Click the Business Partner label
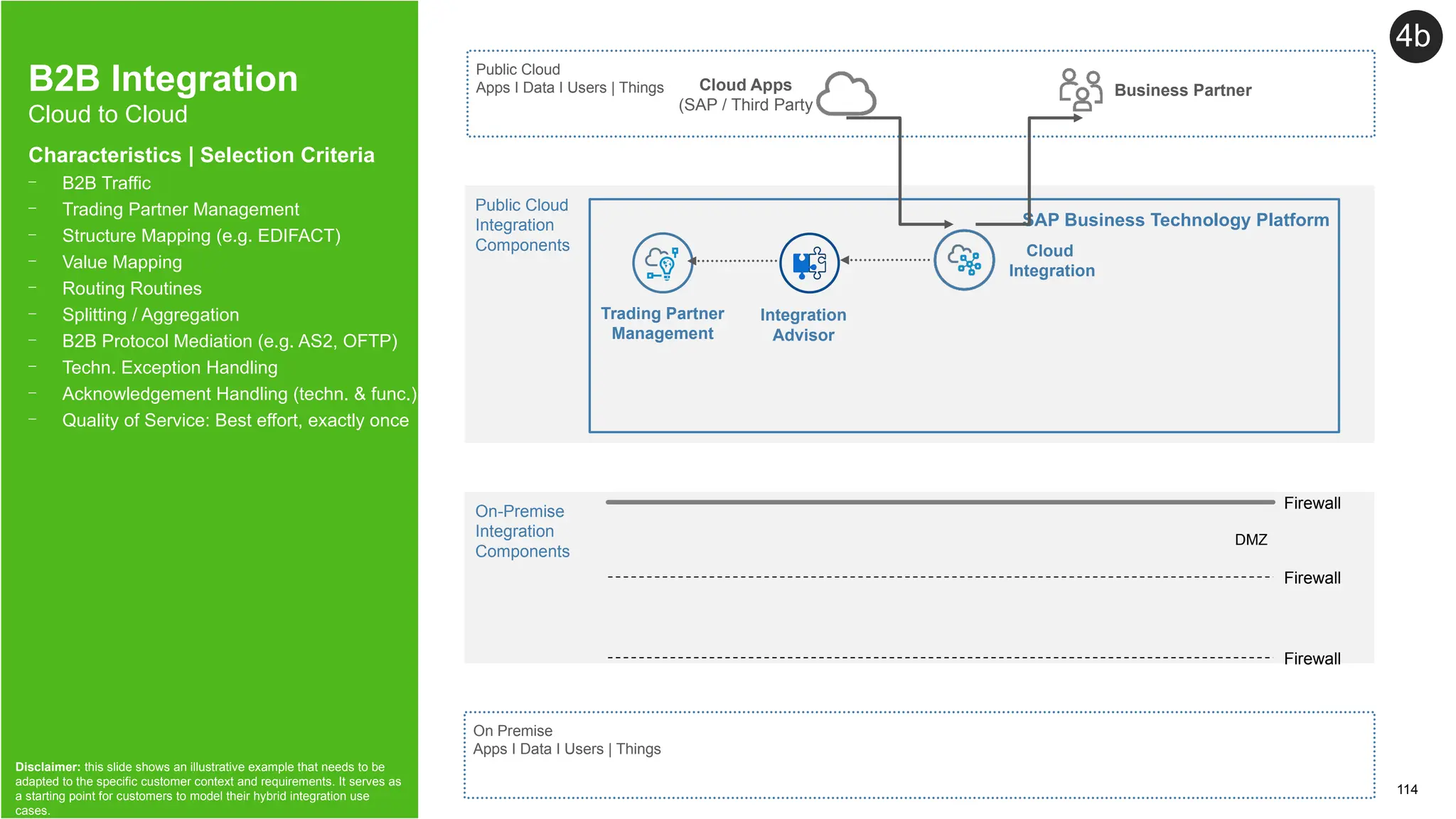This screenshot has width=1456, height=819. click(1182, 90)
